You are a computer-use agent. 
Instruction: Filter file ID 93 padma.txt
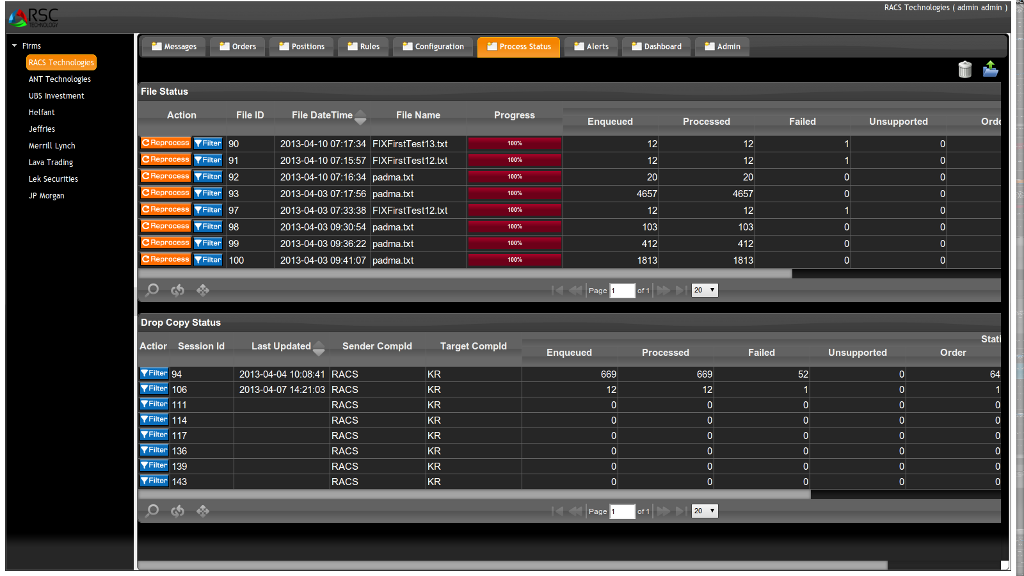pyautogui.click(x=207, y=193)
